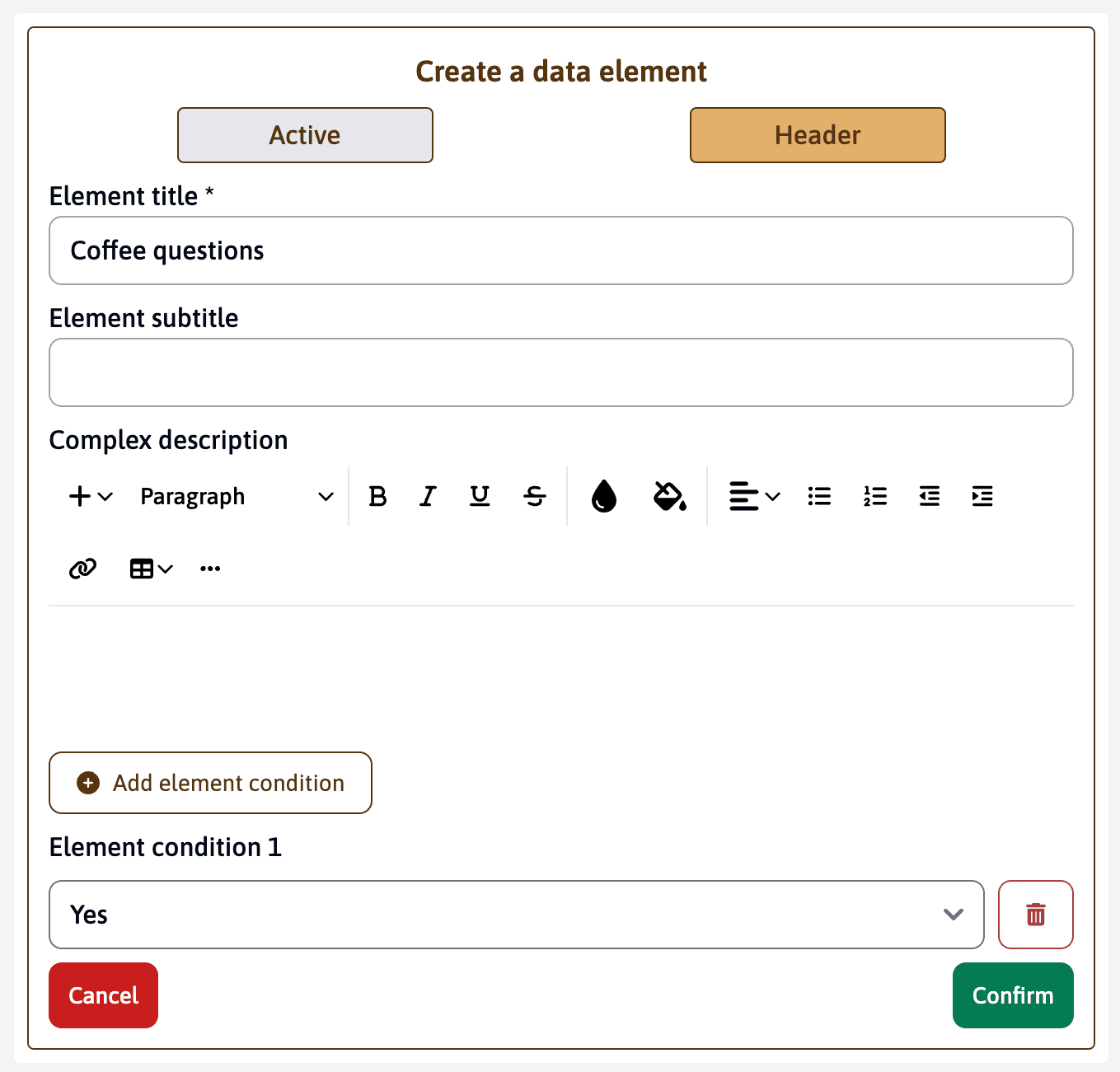Delete Element condition 1

click(x=1035, y=915)
